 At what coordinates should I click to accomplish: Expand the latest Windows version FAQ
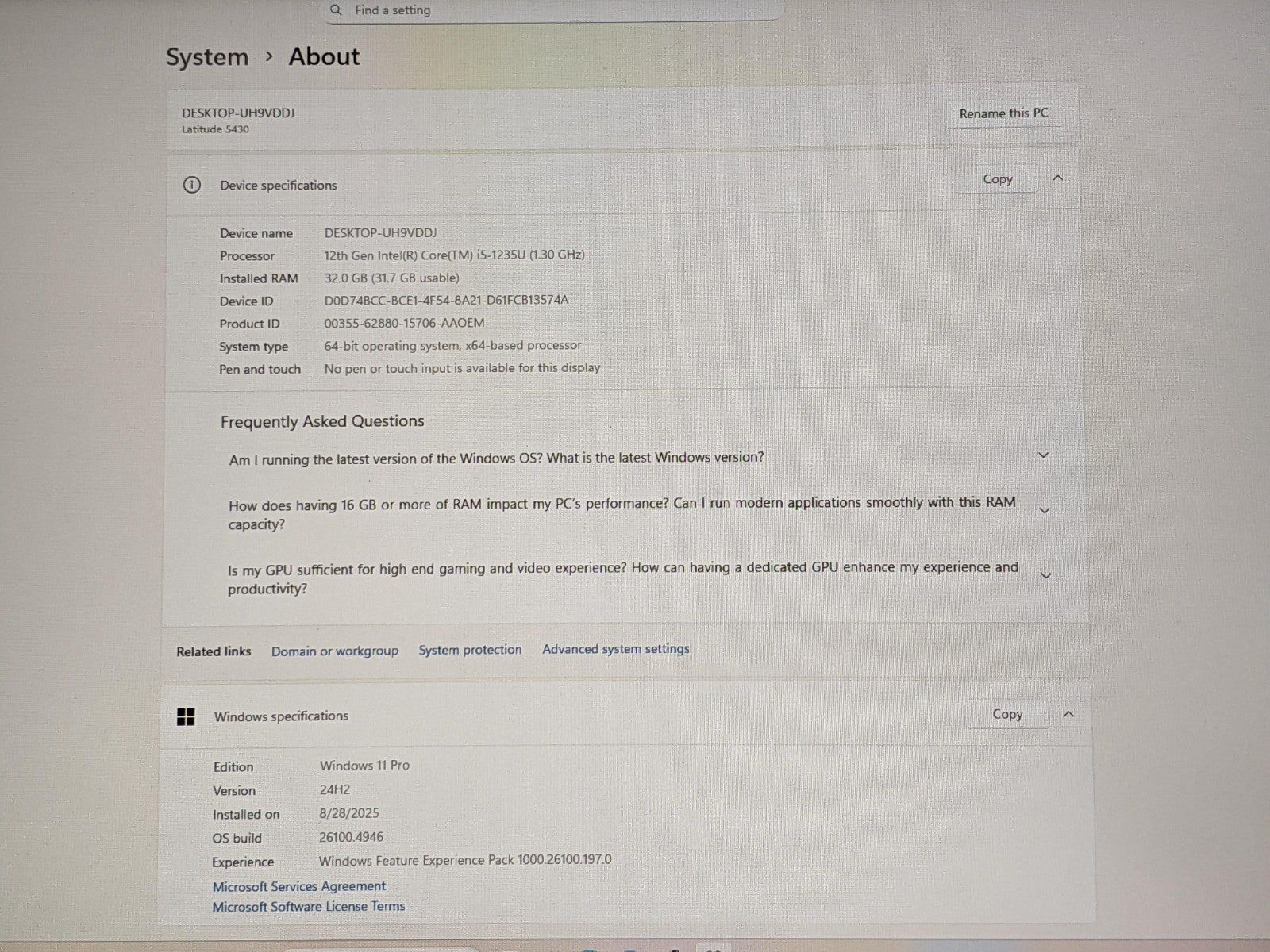pyautogui.click(x=1043, y=455)
